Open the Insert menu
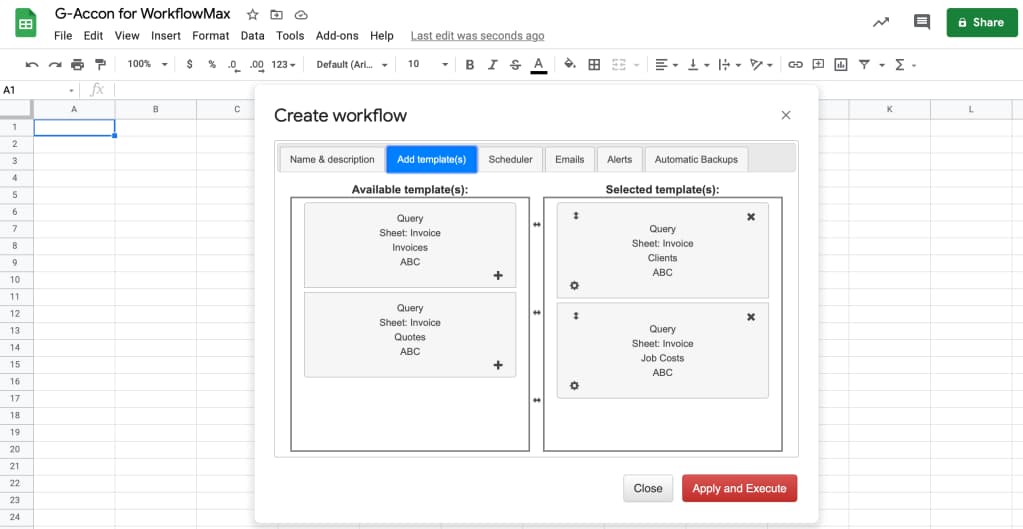This screenshot has height=529, width=1023. click(166, 36)
